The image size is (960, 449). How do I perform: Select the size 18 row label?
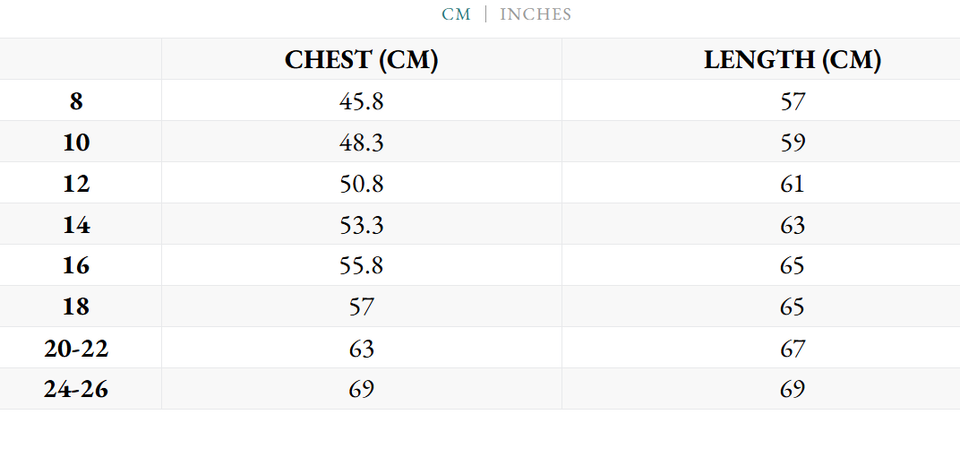76,307
